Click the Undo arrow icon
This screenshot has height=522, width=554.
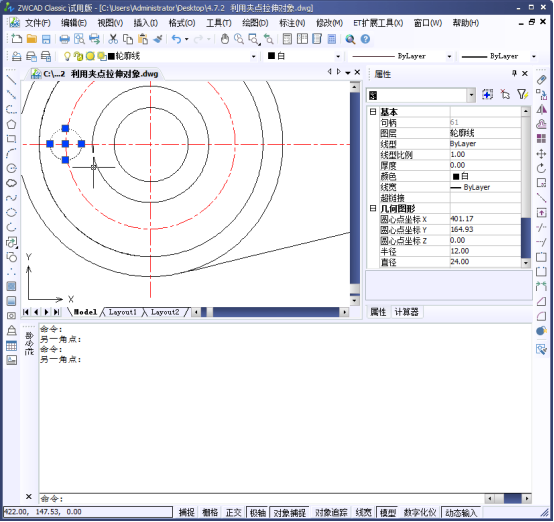[176, 39]
